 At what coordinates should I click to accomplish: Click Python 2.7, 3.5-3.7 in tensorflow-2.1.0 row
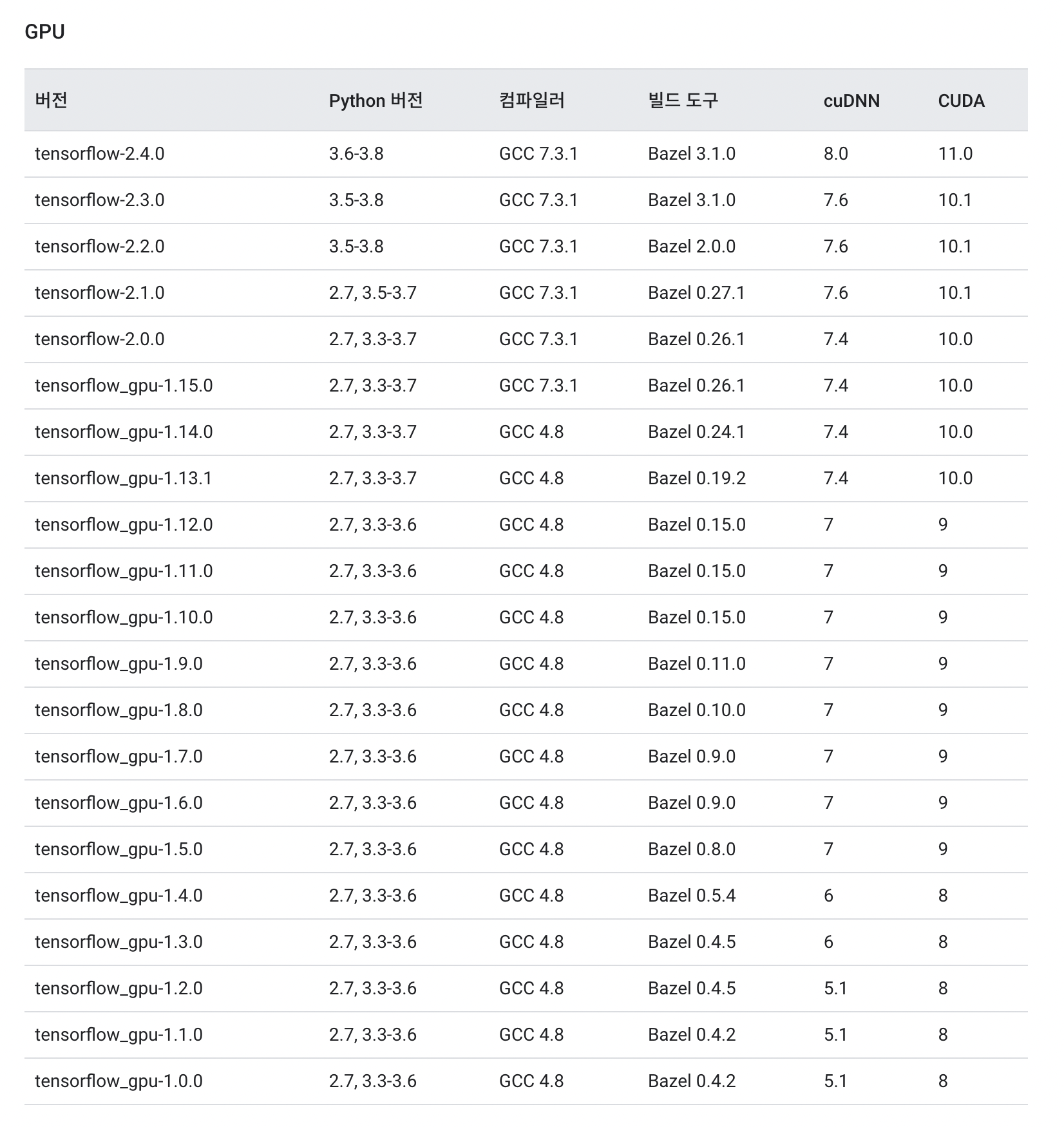click(x=373, y=293)
